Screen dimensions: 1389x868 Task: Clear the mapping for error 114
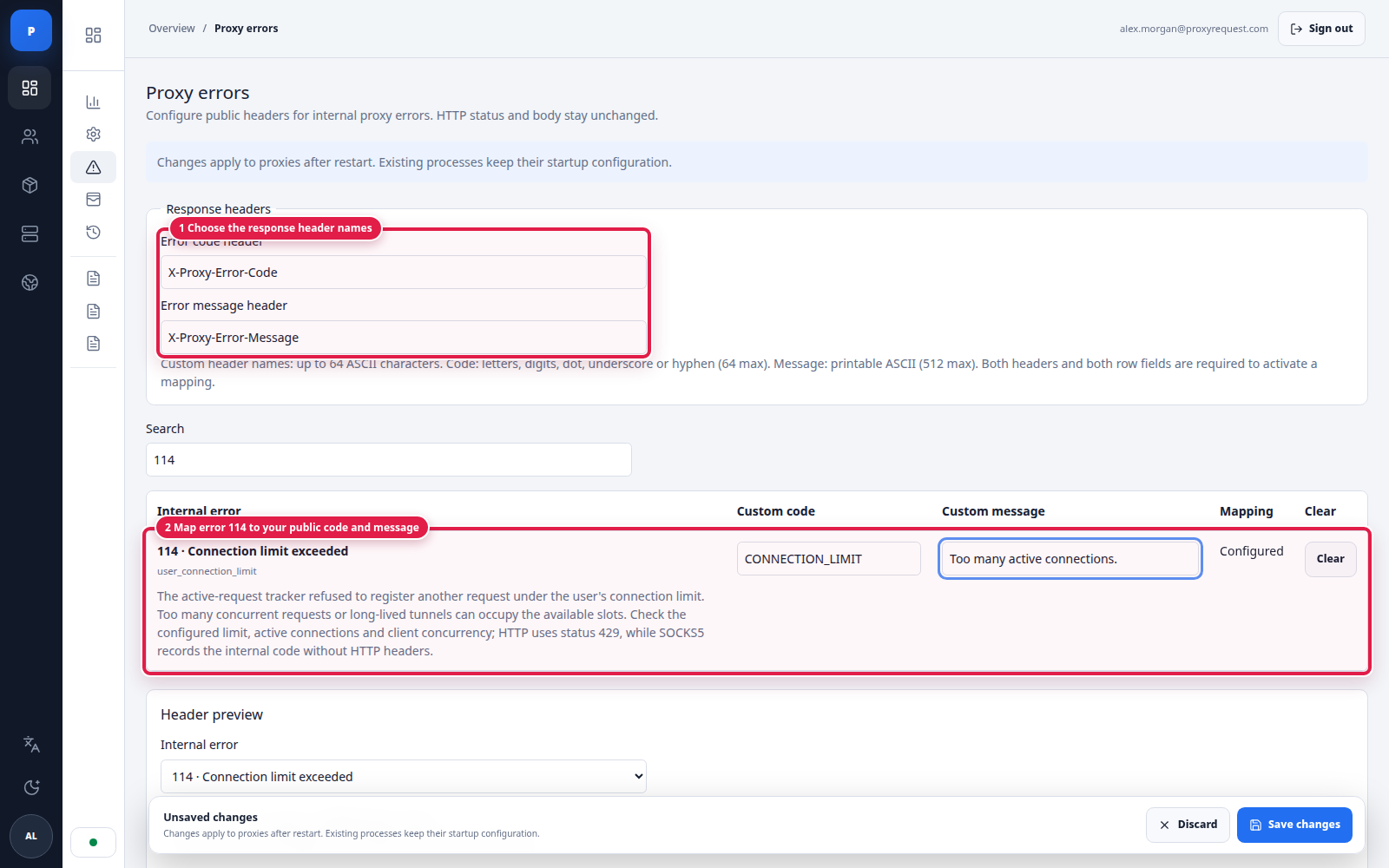point(1330,559)
